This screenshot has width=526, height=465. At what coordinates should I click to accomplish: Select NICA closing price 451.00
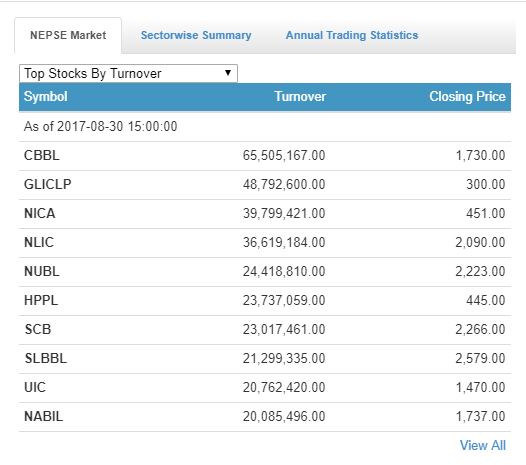tap(486, 213)
